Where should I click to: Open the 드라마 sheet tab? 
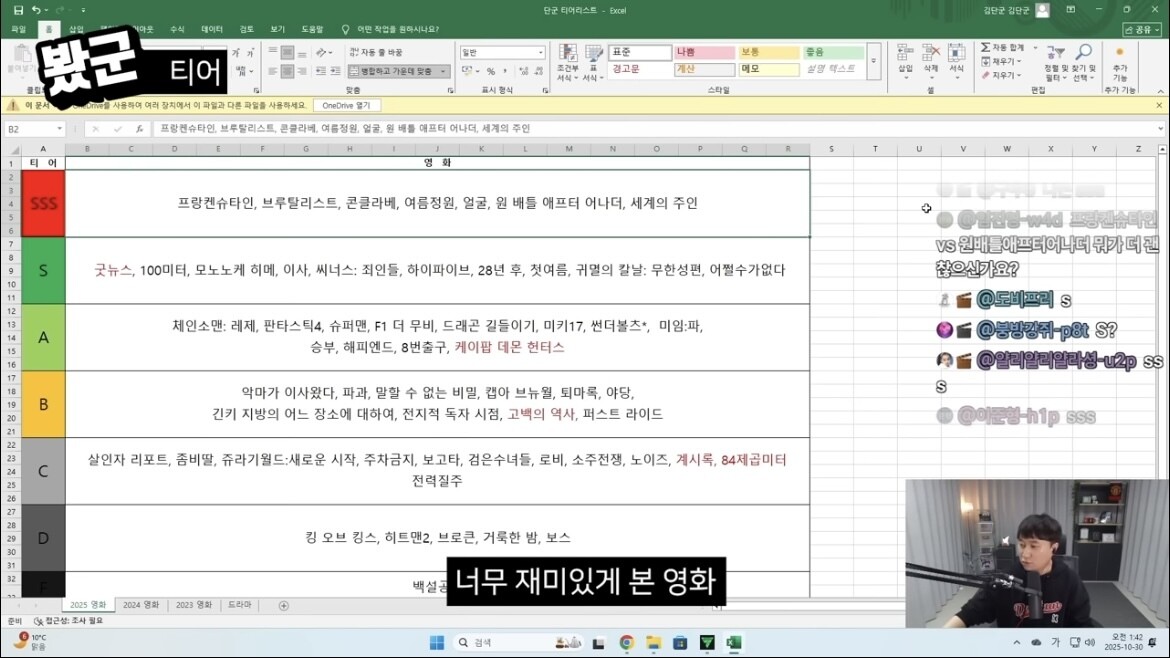240,605
